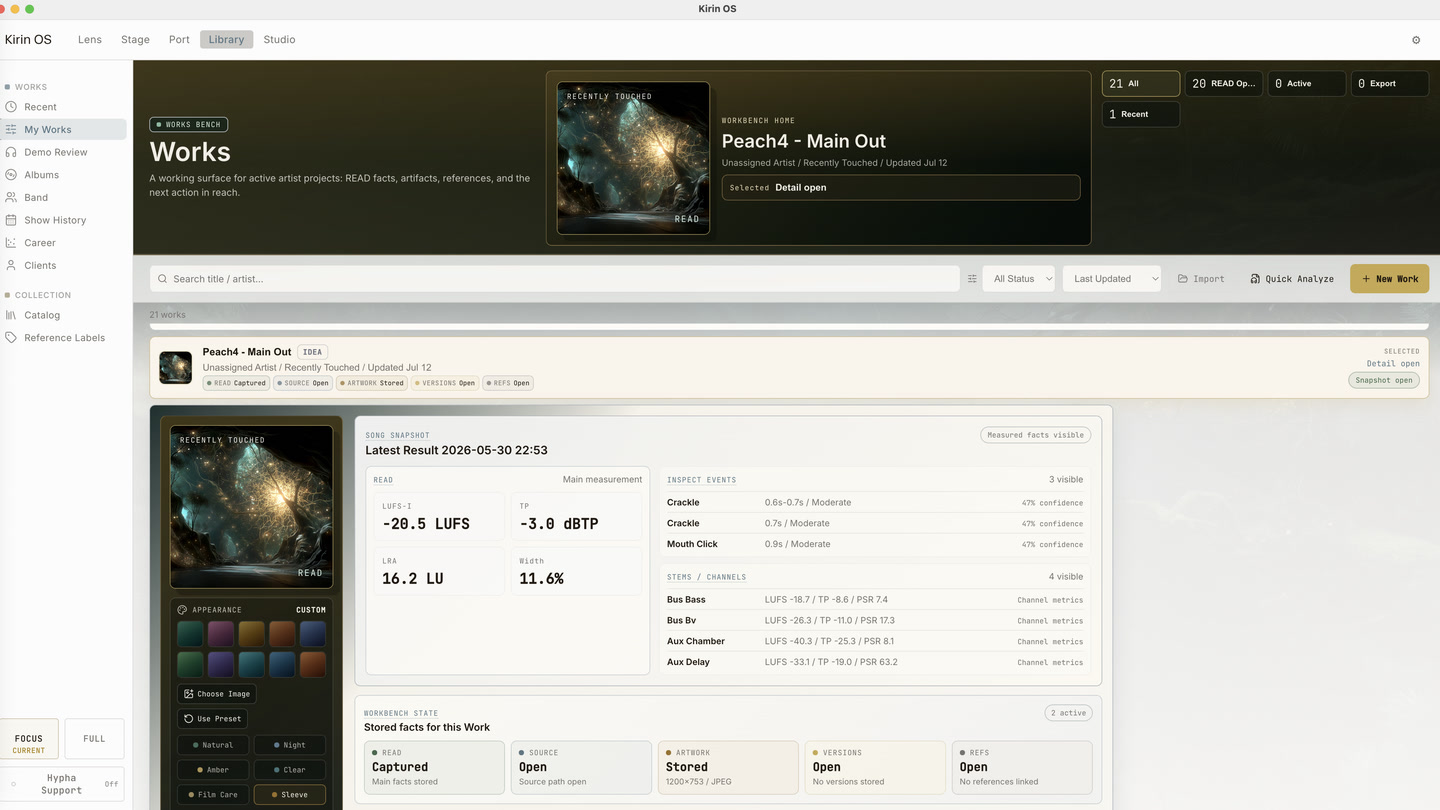
Task: Click the Demo Review headphones icon
Action: [11, 152]
